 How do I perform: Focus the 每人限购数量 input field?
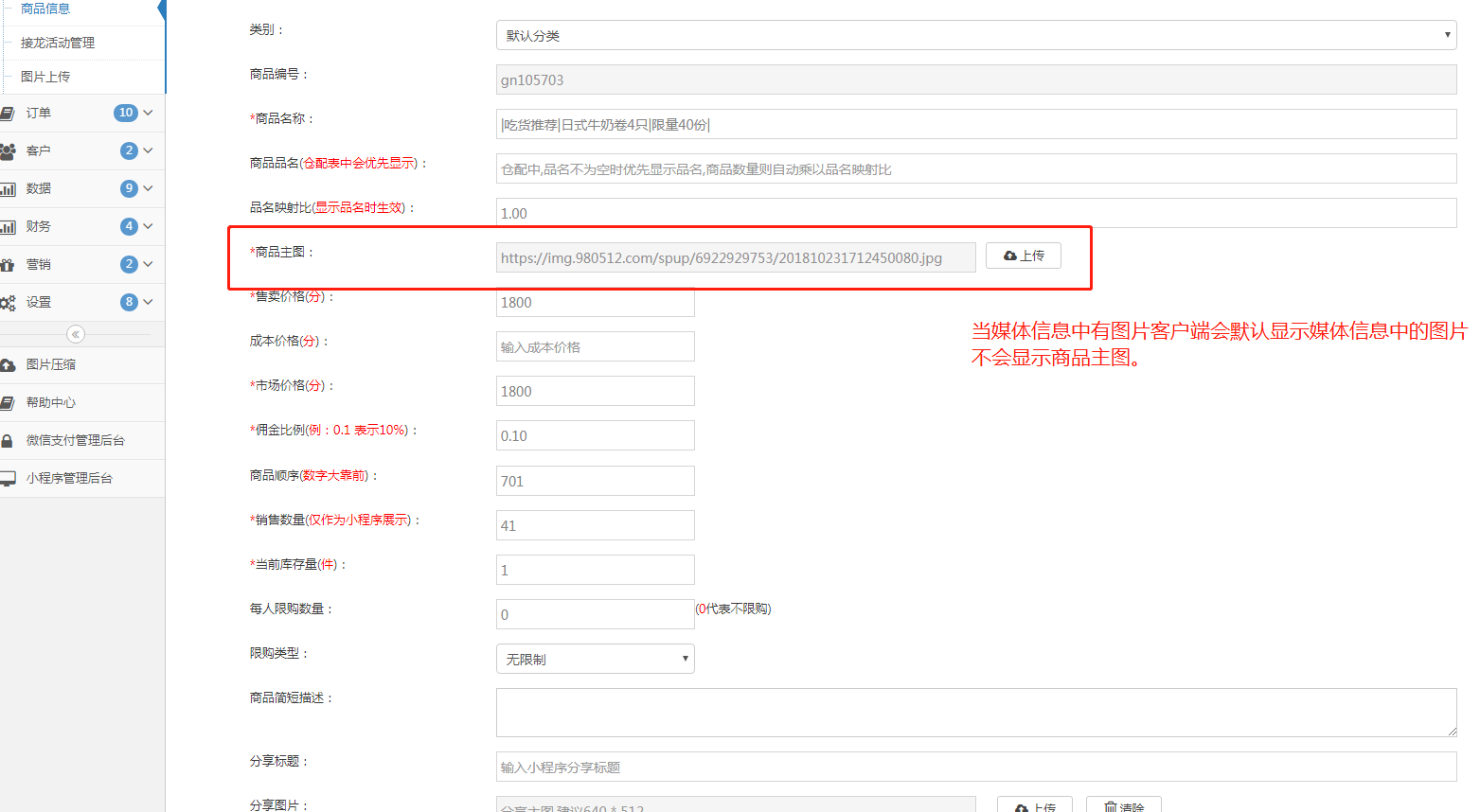click(x=596, y=614)
